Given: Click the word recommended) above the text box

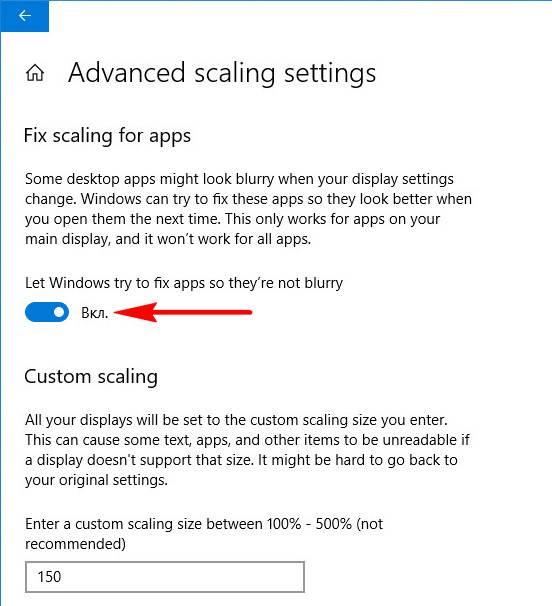Looking at the screenshot, I should (x=75, y=544).
